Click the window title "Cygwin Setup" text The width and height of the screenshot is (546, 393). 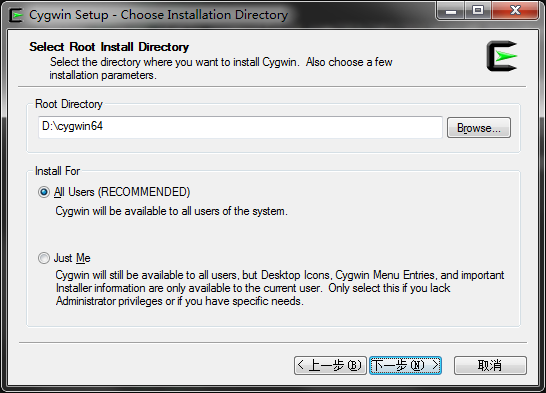[69, 15]
